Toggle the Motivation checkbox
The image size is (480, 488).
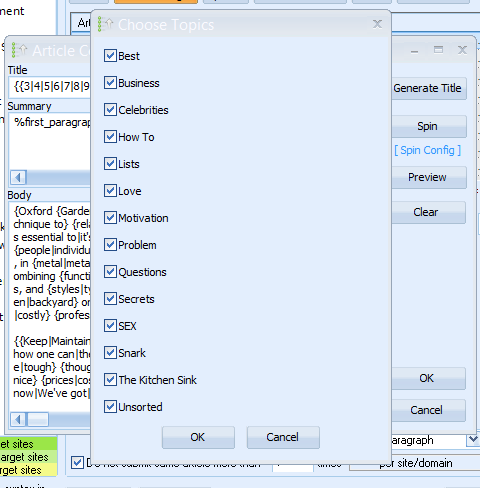110,218
